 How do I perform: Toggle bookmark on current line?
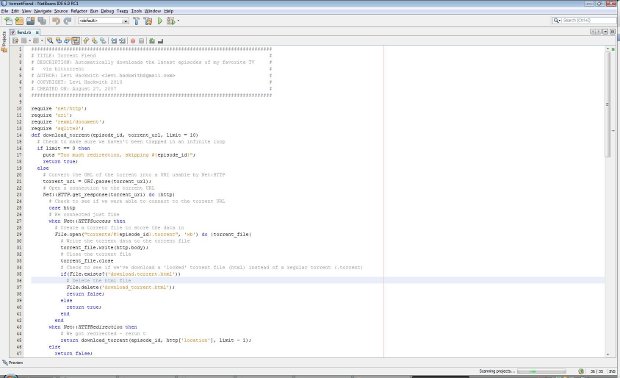[x=103, y=41]
